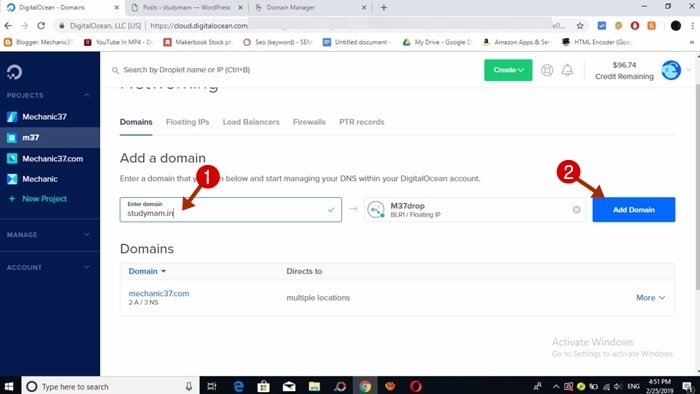Screen dimensions: 700x394
Task: Click the user avatar icon
Action: (671, 70)
